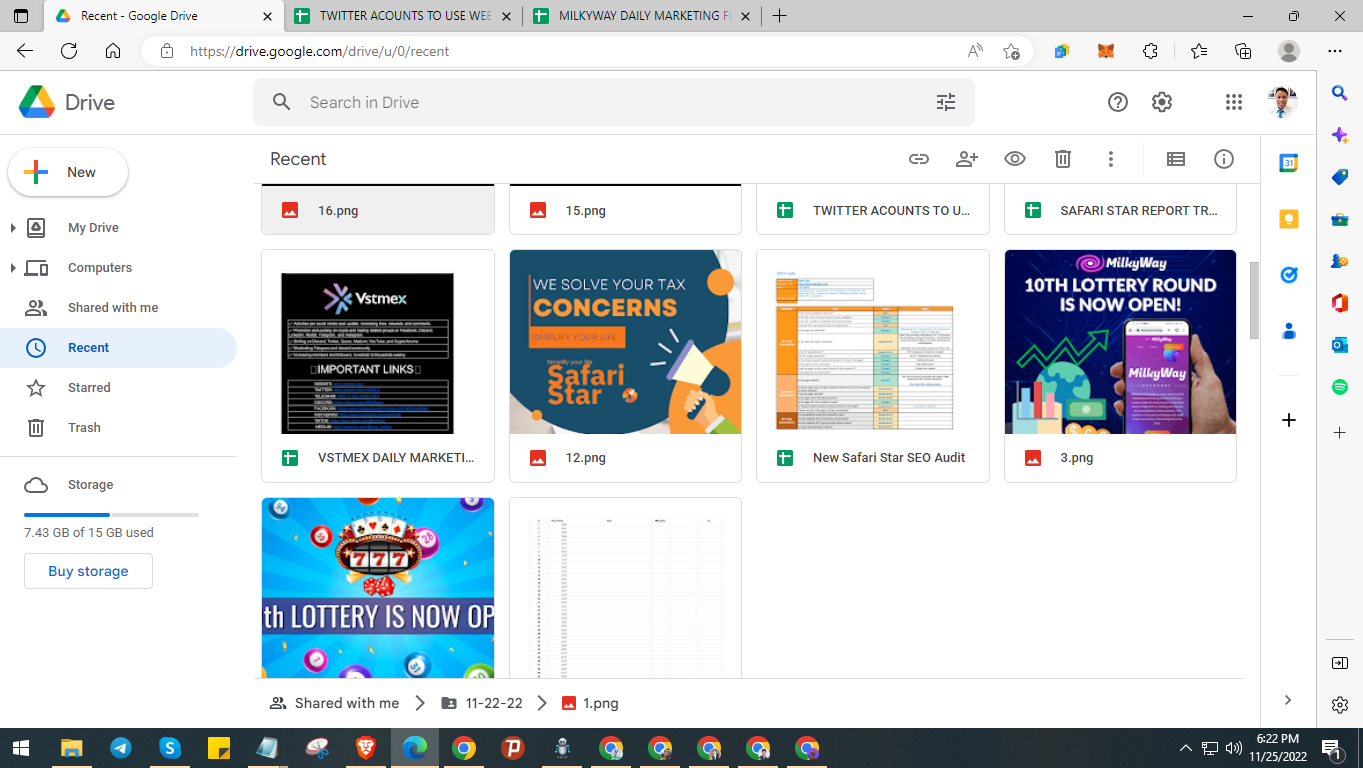The image size is (1363, 768).
Task: Open Outlook in Edge sidebar
Action: (1340, 345)
